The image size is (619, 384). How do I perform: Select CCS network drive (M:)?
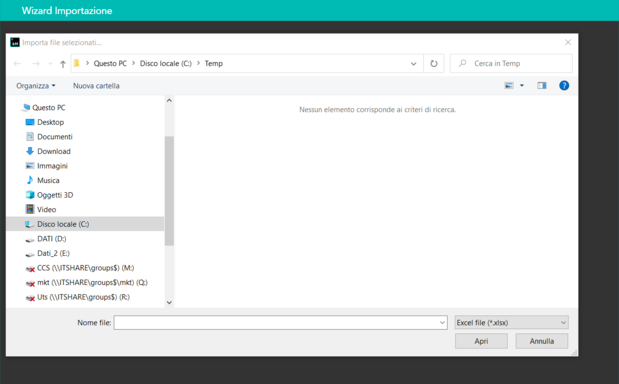tap(86, 268)
